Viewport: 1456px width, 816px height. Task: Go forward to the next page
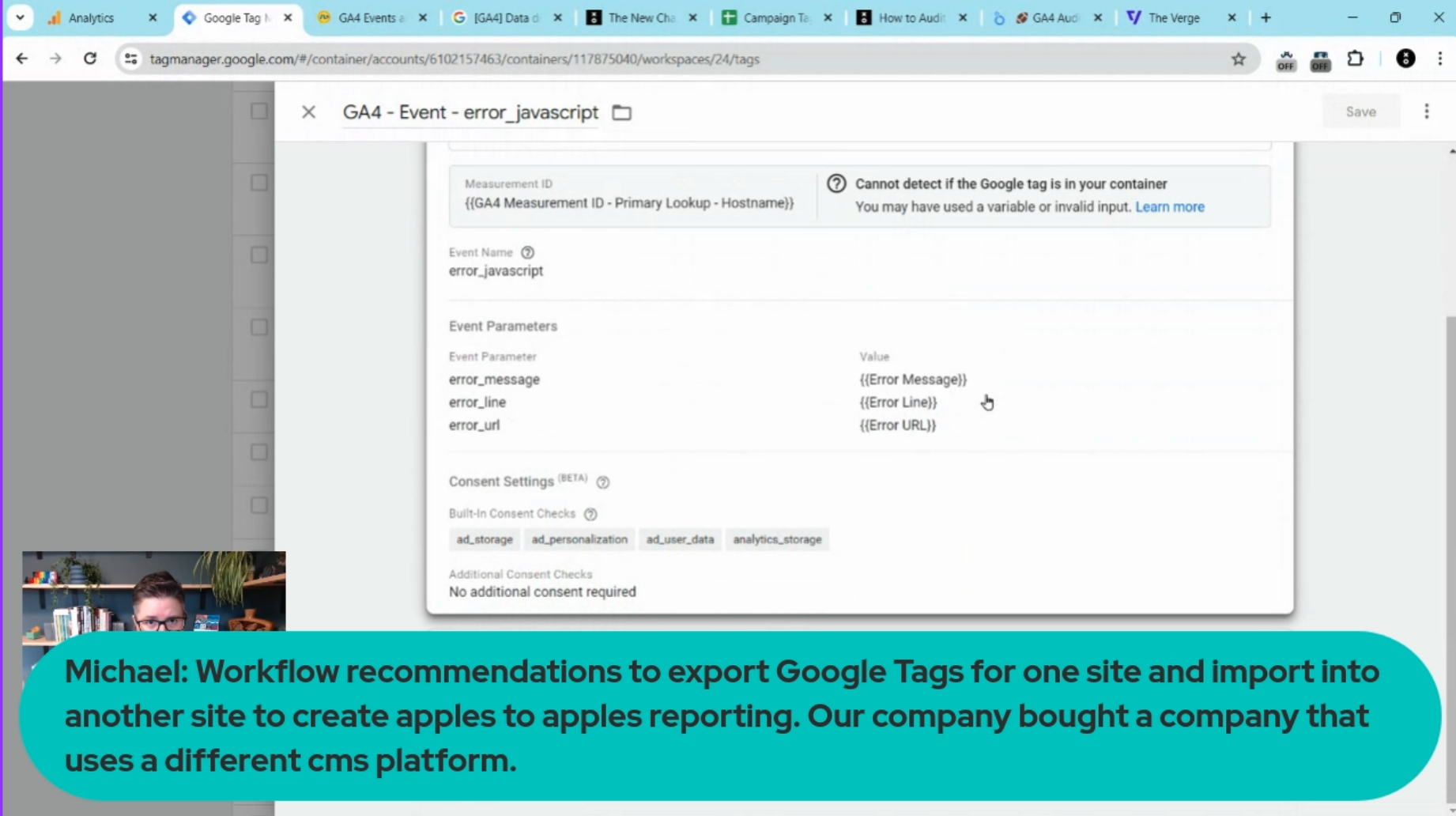tap(55, 59)
